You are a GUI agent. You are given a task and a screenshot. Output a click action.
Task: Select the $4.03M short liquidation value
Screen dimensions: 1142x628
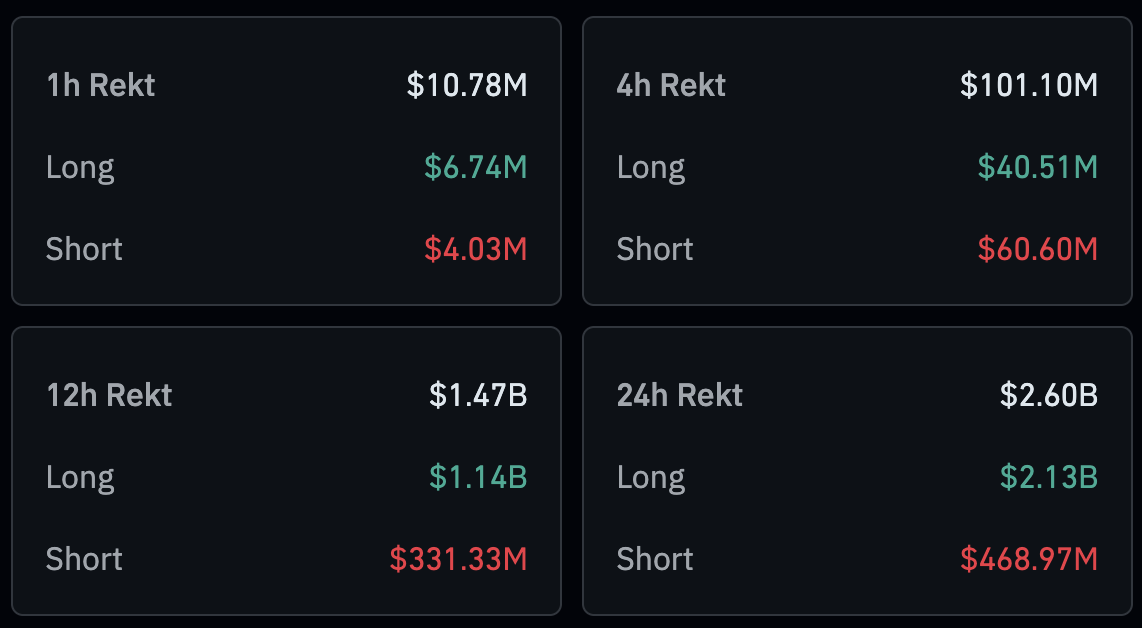475,249
